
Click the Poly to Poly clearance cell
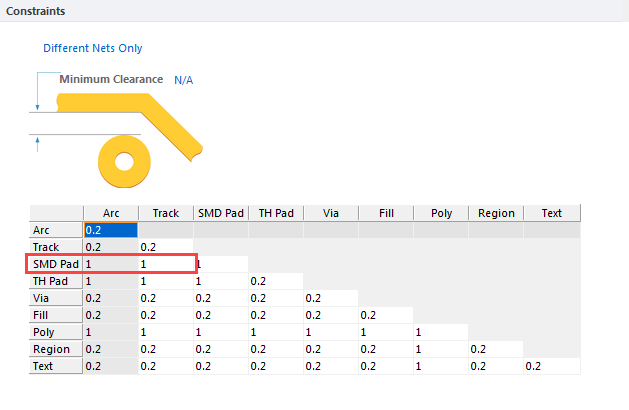[441, 332]
